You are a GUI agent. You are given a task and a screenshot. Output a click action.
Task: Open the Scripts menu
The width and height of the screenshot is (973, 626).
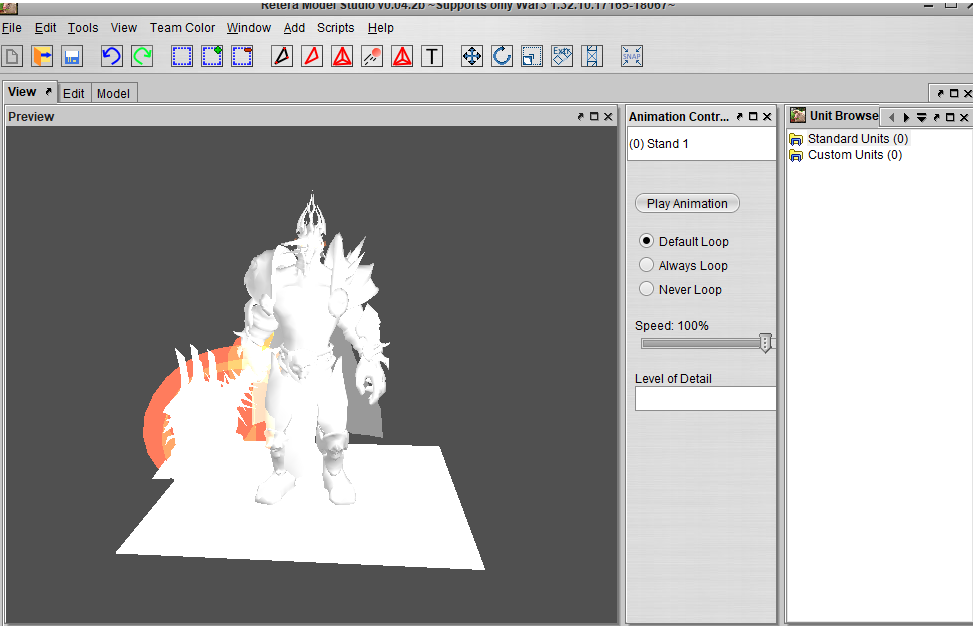point(336,28)
